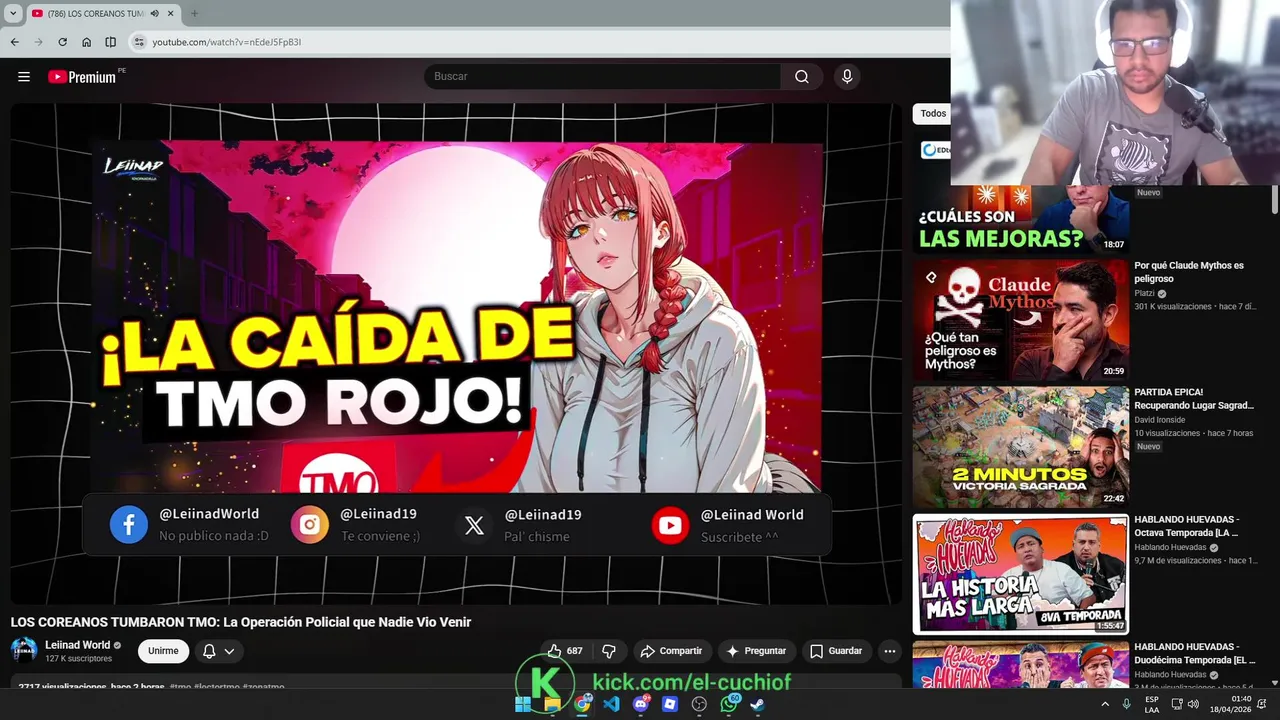Open Steam from the taskbar

point(758,704)
